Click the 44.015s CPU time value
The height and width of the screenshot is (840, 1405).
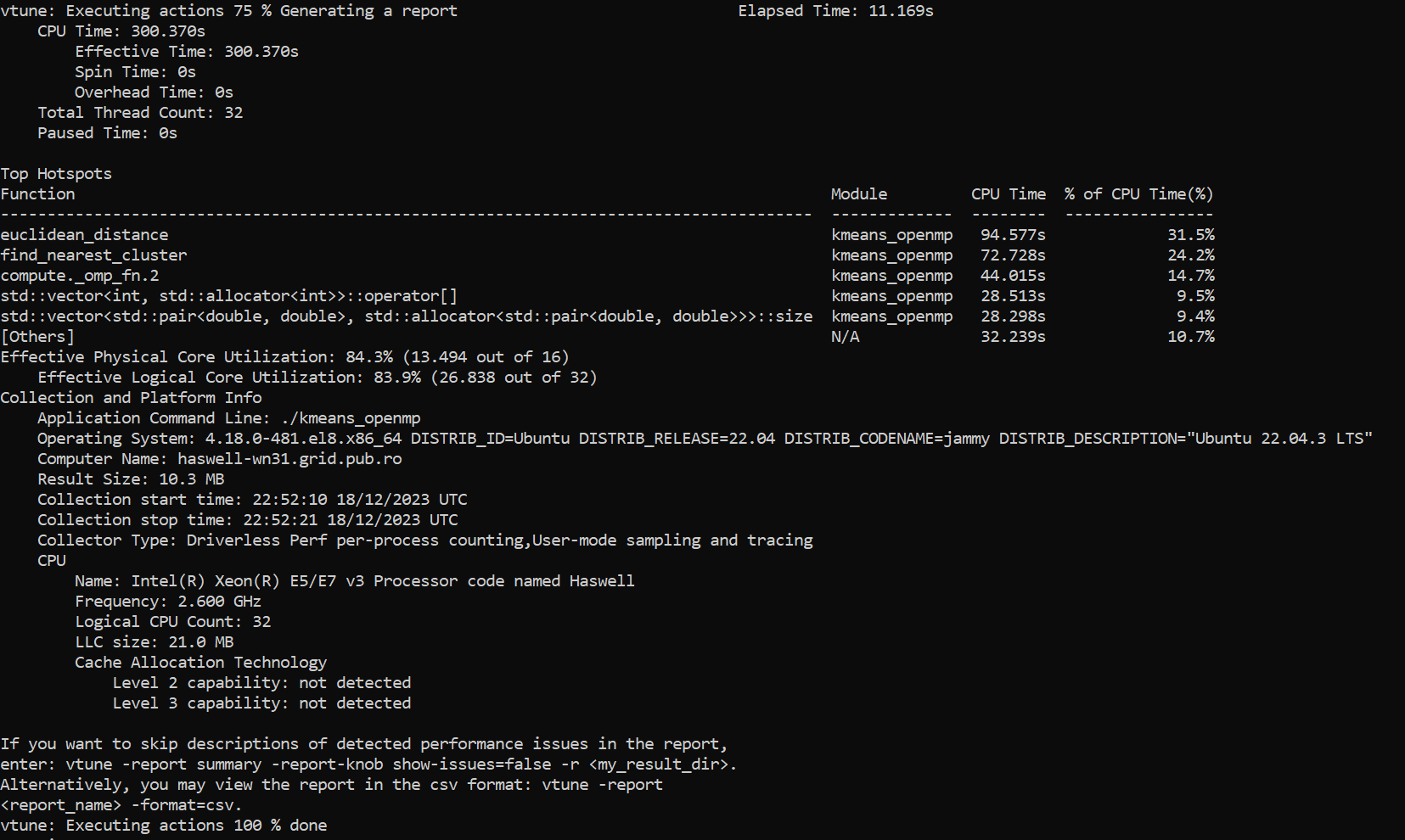(1013, 276)
